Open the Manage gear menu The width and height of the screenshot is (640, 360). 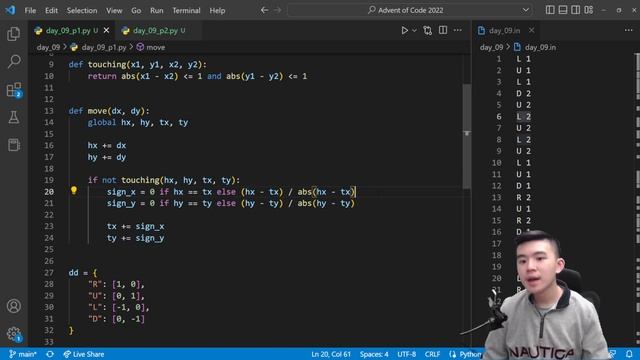coord(13,334)
